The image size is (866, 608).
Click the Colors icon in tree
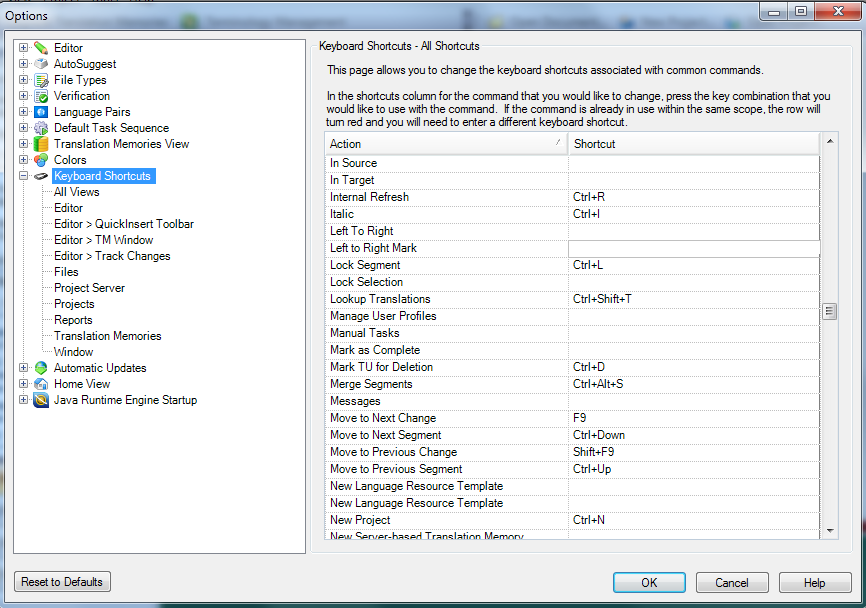tap(41, 160)
